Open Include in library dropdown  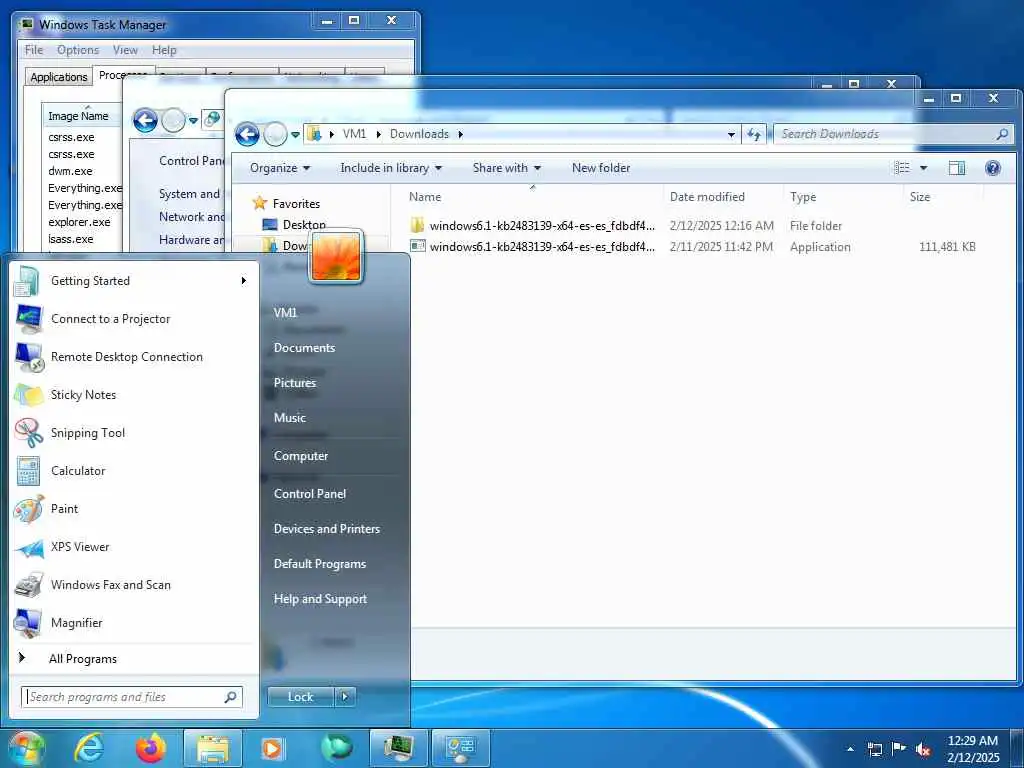click(x=391, y=168)
